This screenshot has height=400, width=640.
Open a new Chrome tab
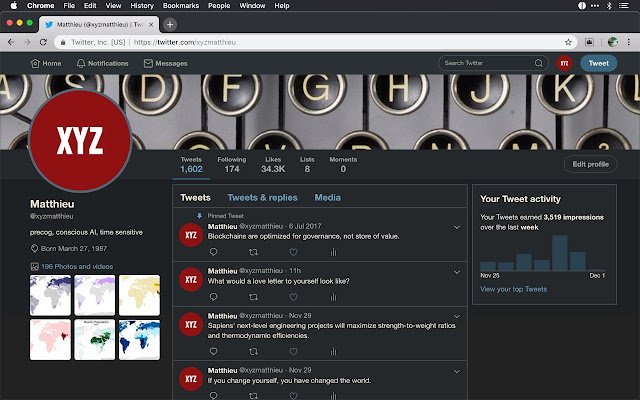170,24
